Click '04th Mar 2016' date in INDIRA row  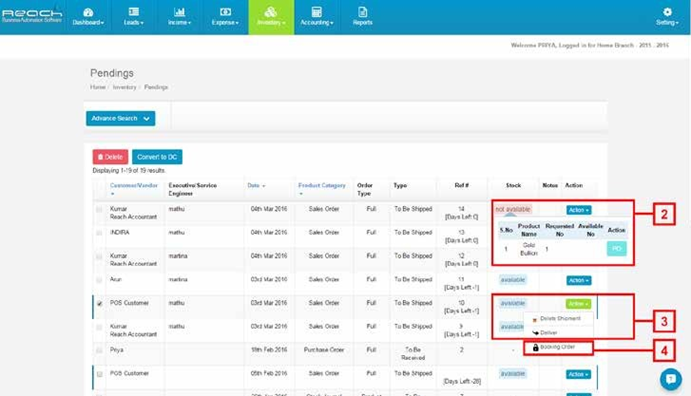point(269,233)
